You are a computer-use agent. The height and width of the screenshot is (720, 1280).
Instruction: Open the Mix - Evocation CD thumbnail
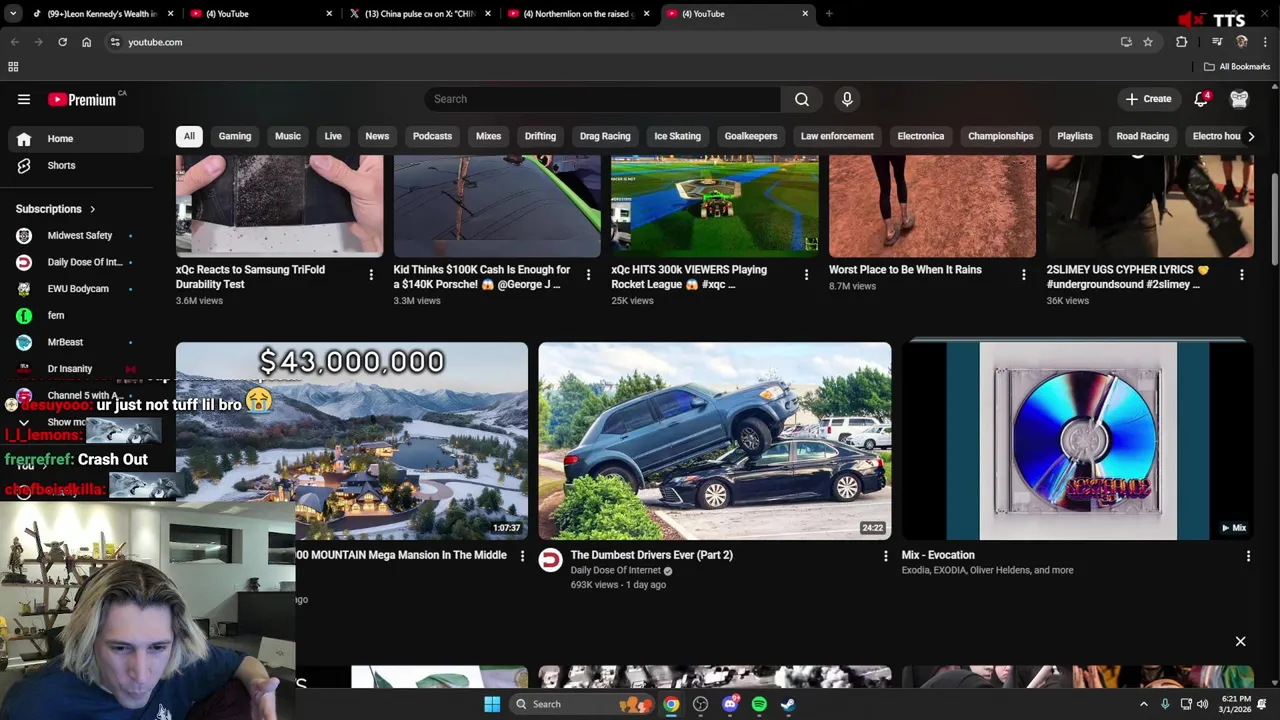point(1078,441)
